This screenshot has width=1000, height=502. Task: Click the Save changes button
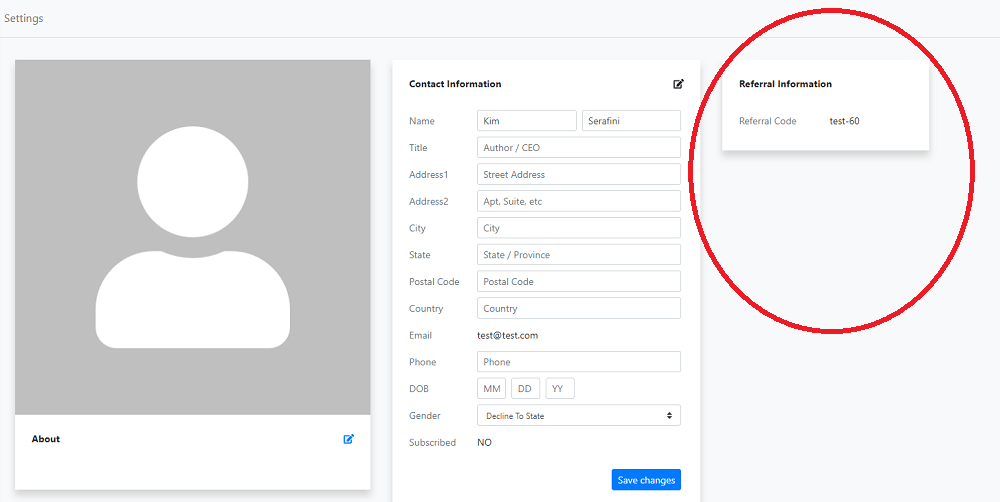(x=646, y=480)
